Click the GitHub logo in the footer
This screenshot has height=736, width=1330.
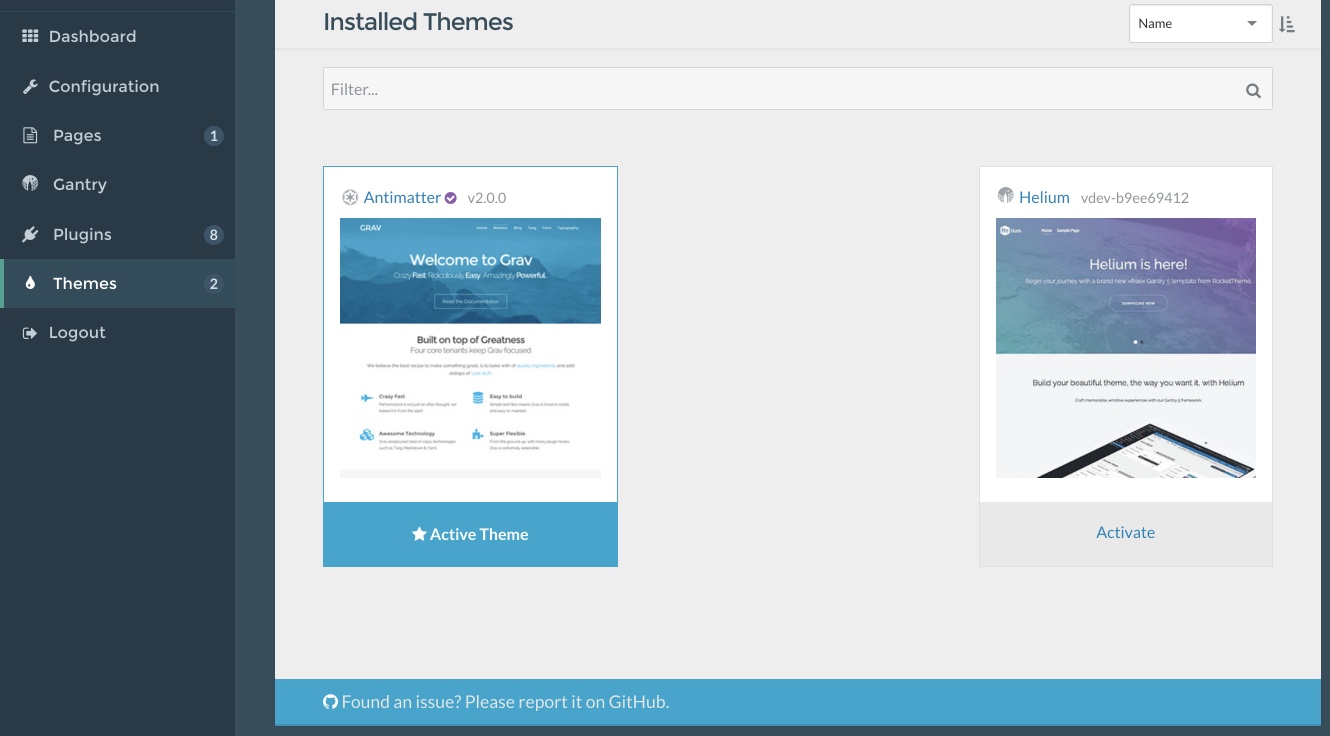coord(330,701)
